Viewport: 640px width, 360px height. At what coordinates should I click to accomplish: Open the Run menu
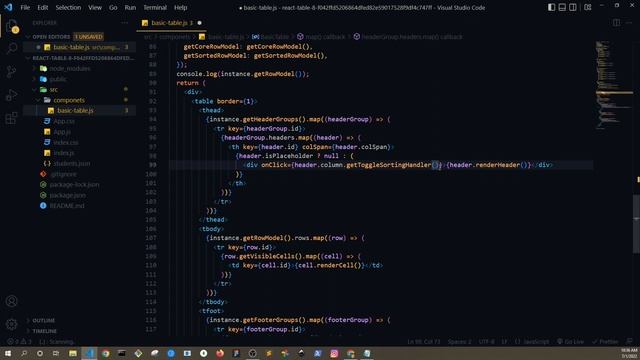(130, 7)
